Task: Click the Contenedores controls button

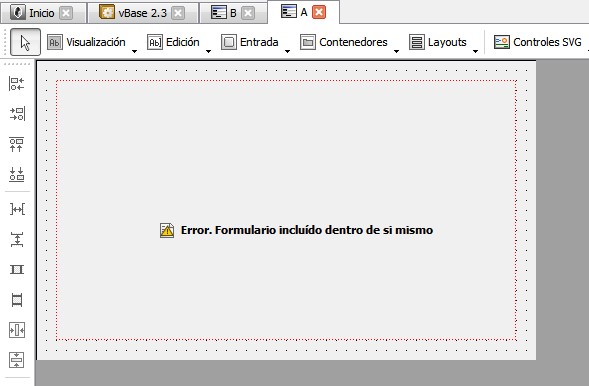Action: tap(344, 42)
